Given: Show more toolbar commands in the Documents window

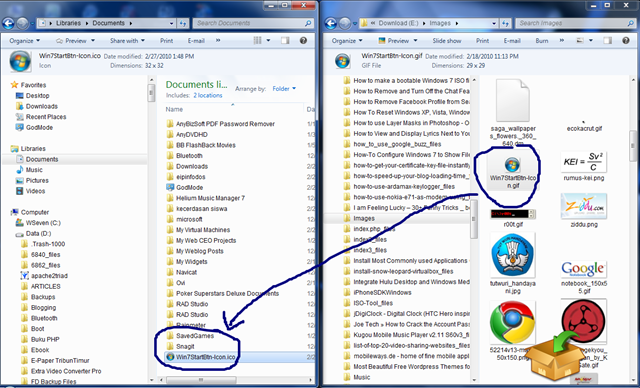Looking at the screenshot, I should pos(218,40).
